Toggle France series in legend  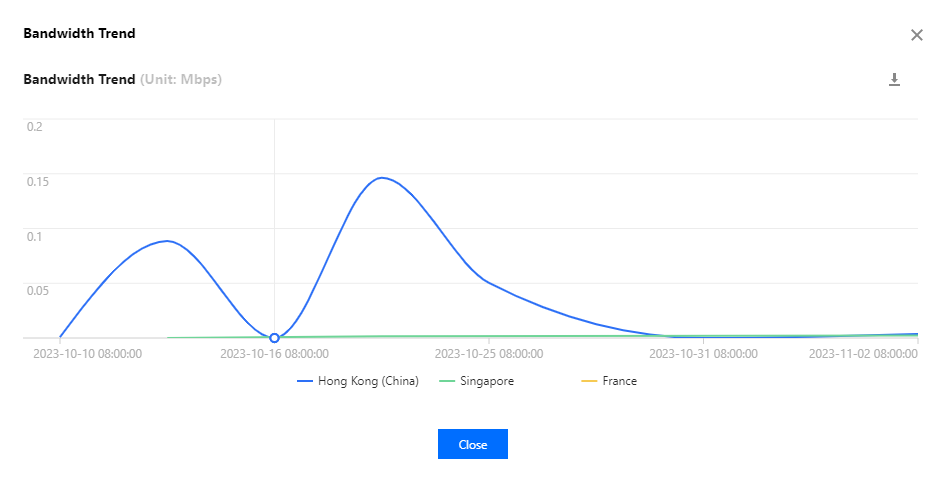609,381
